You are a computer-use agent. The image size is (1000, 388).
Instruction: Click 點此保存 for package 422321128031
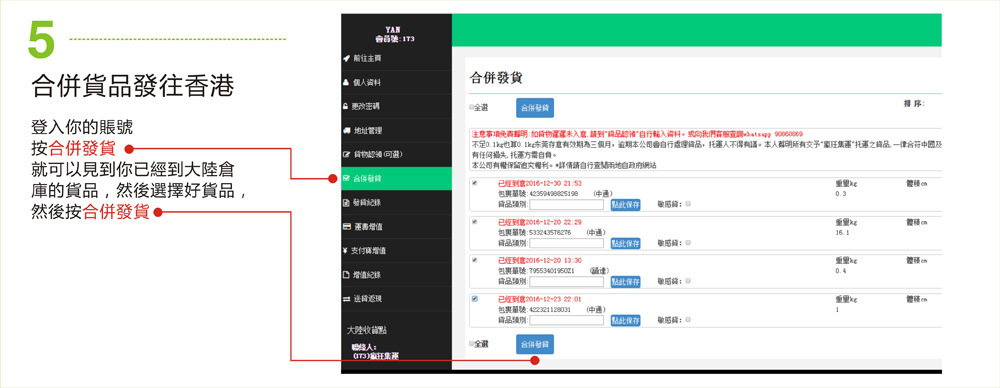click(625, 320)
